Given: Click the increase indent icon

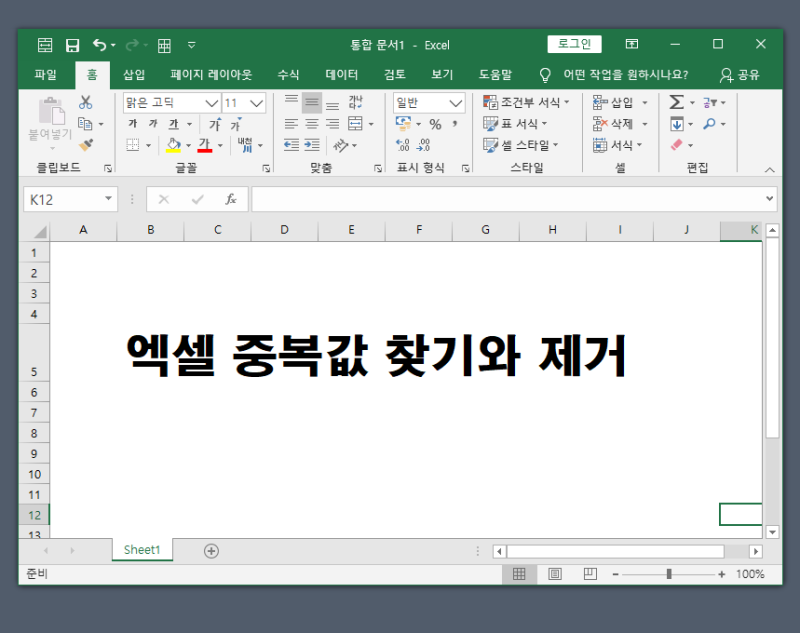Looking at the screenshot, I should click(x=313, y=145).
